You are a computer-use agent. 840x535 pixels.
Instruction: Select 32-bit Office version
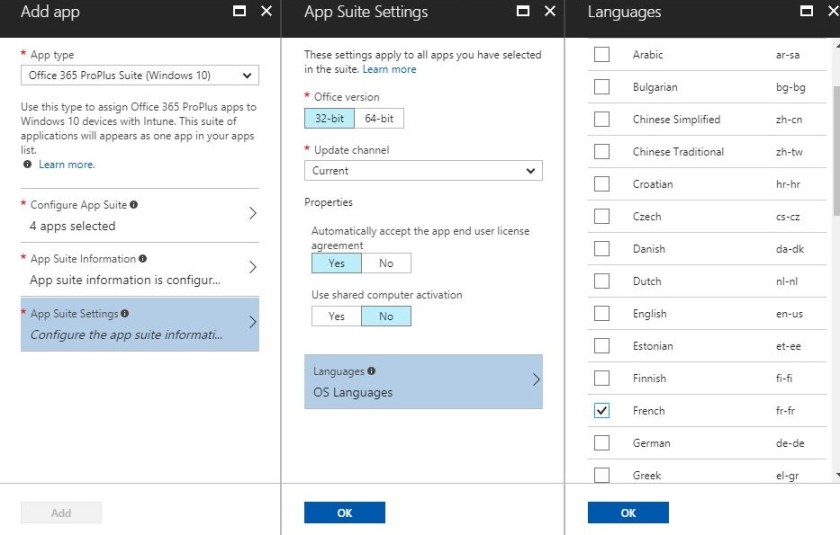[x=329, y=118]
